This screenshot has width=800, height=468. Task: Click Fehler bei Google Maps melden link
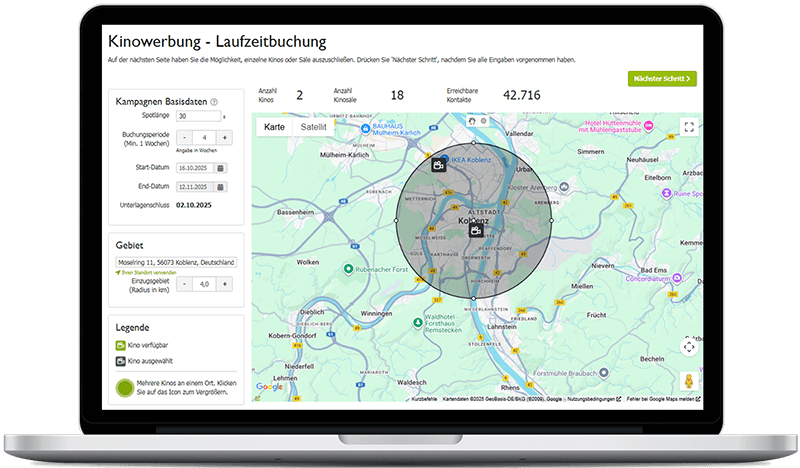pos(663,399)
